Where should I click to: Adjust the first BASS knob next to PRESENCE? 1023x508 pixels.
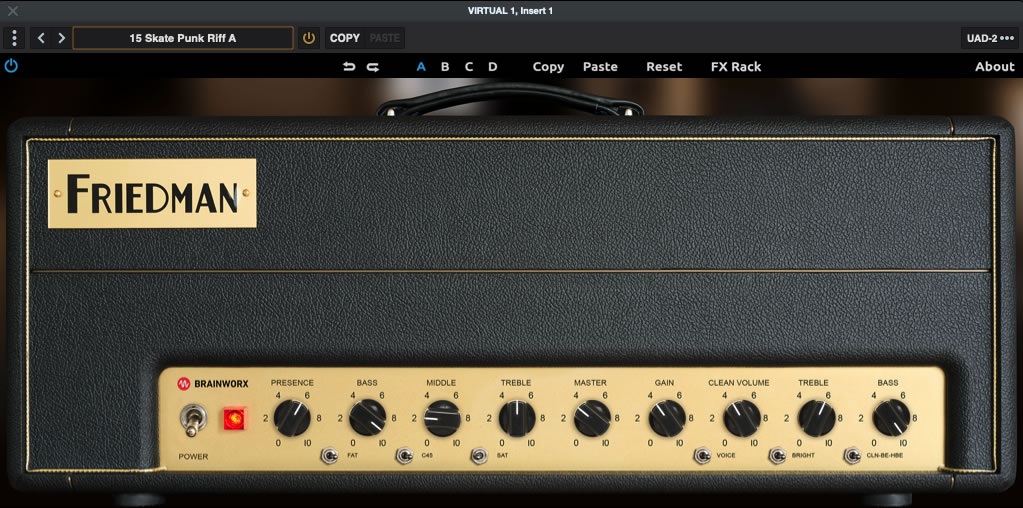coord(367,418)
